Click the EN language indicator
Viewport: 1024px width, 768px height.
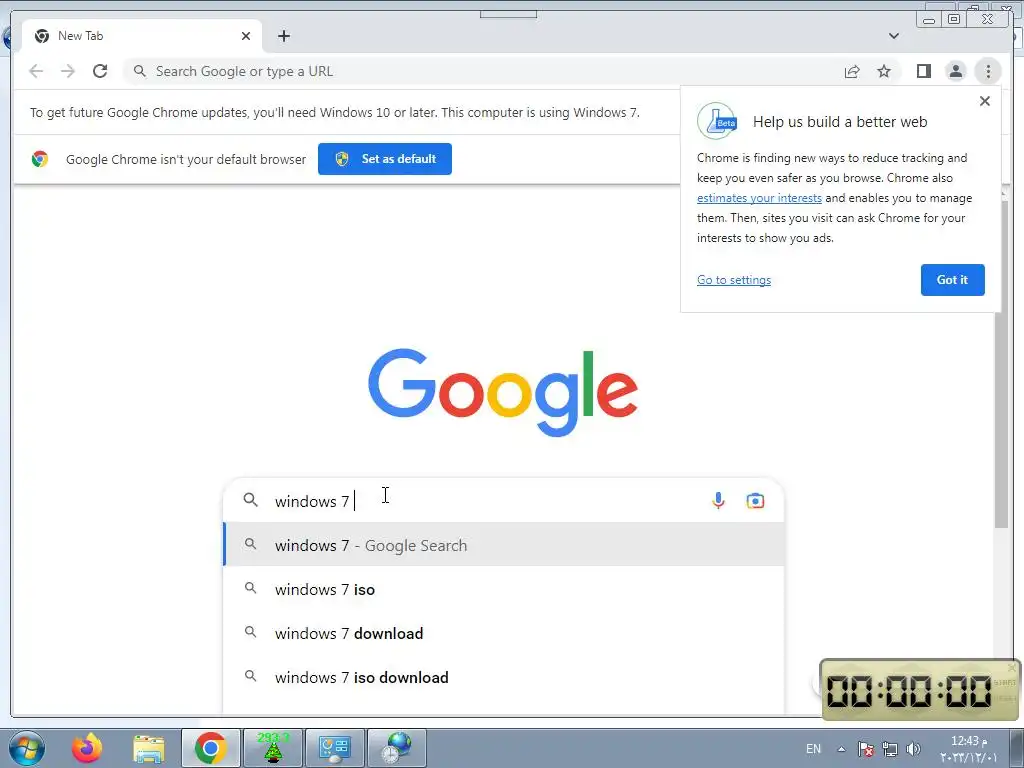click(x=813, y=749)
